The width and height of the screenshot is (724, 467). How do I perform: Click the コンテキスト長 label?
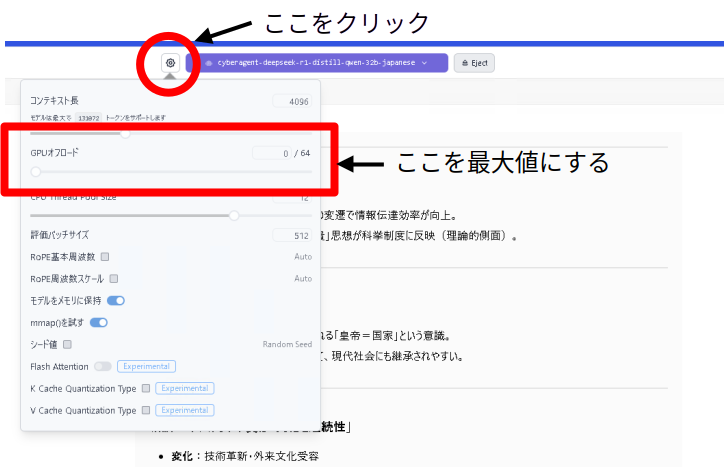pos(54,100)
